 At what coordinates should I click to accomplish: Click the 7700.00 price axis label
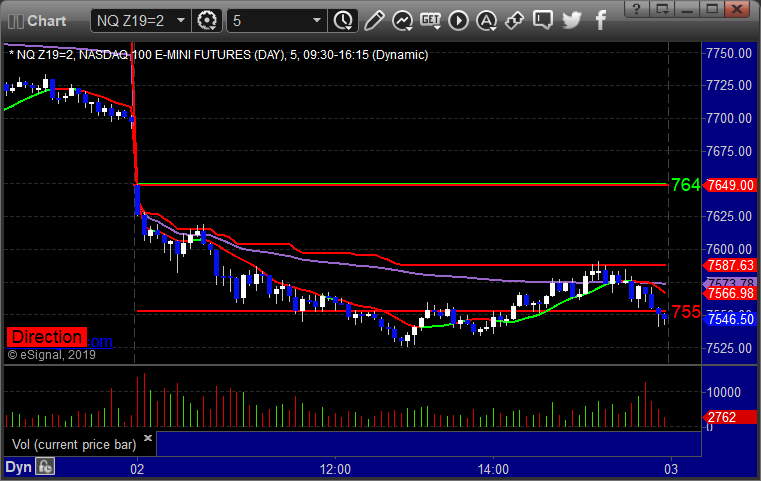click(729, 118)
